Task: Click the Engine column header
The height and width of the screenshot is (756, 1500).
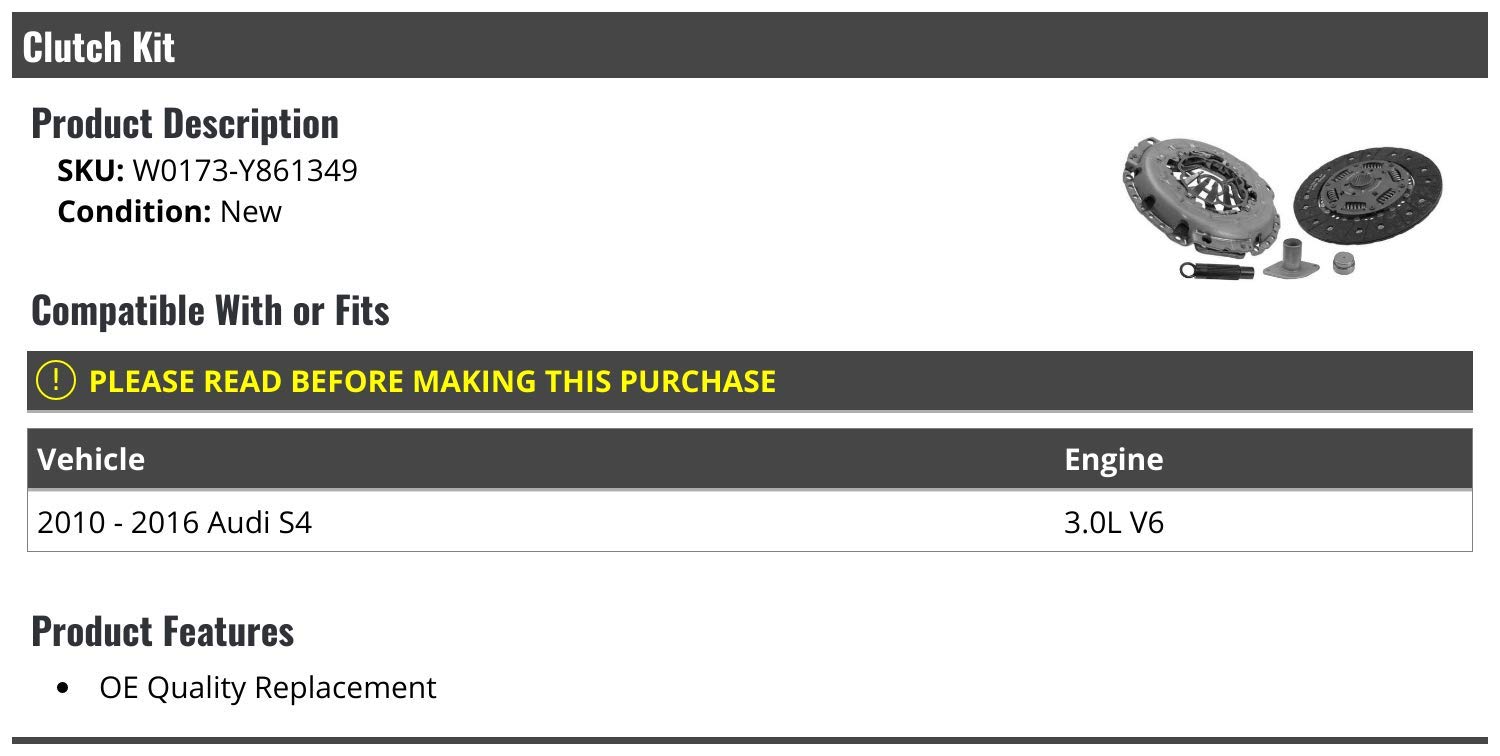Action: [x=1114, y=459]
